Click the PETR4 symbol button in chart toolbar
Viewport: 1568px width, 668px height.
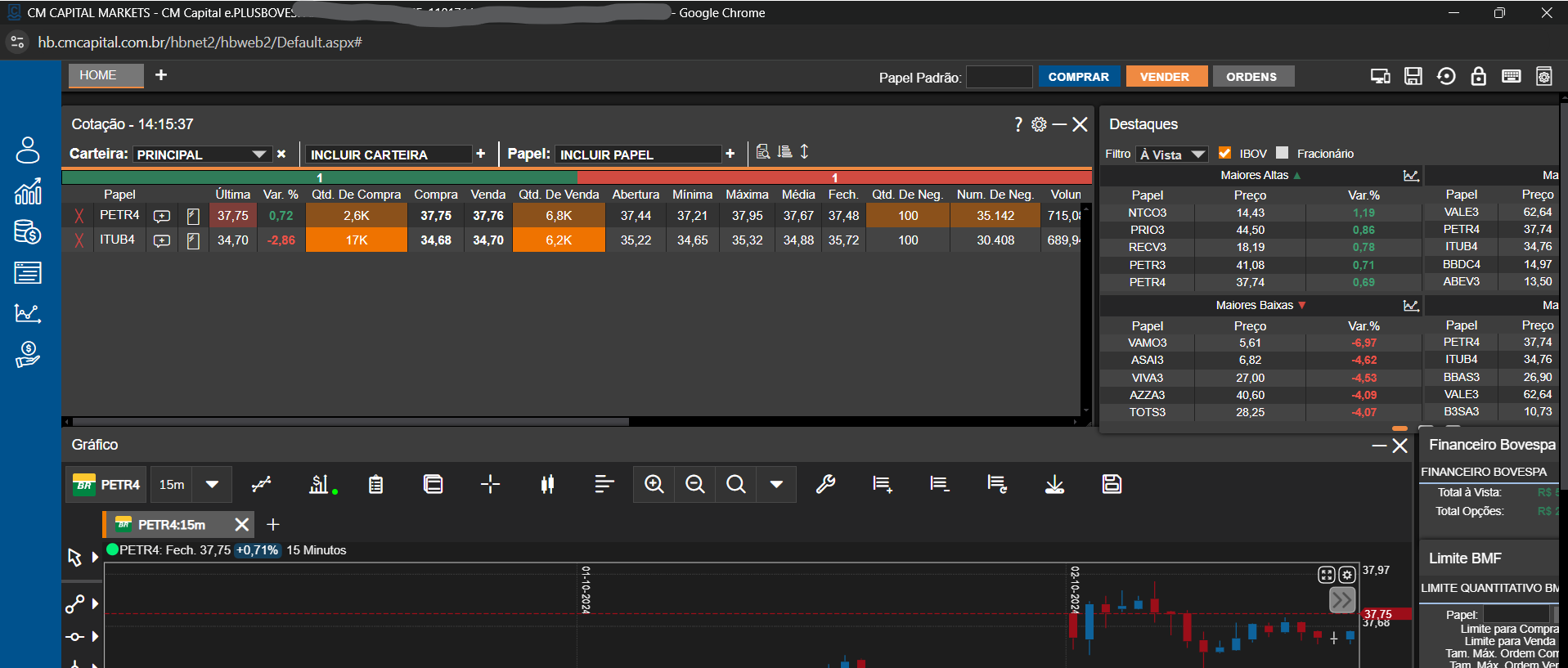[107, 484]
